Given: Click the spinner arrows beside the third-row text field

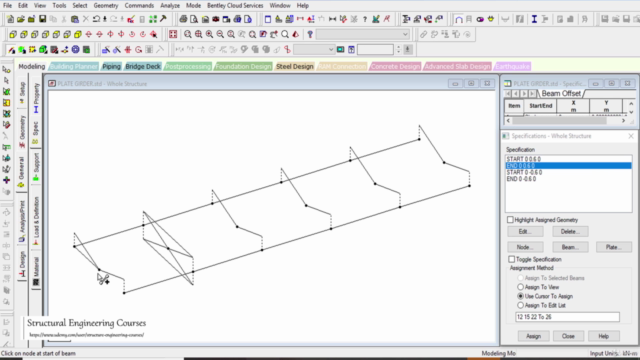Looking at the screenshot, I should click(399, 50).
